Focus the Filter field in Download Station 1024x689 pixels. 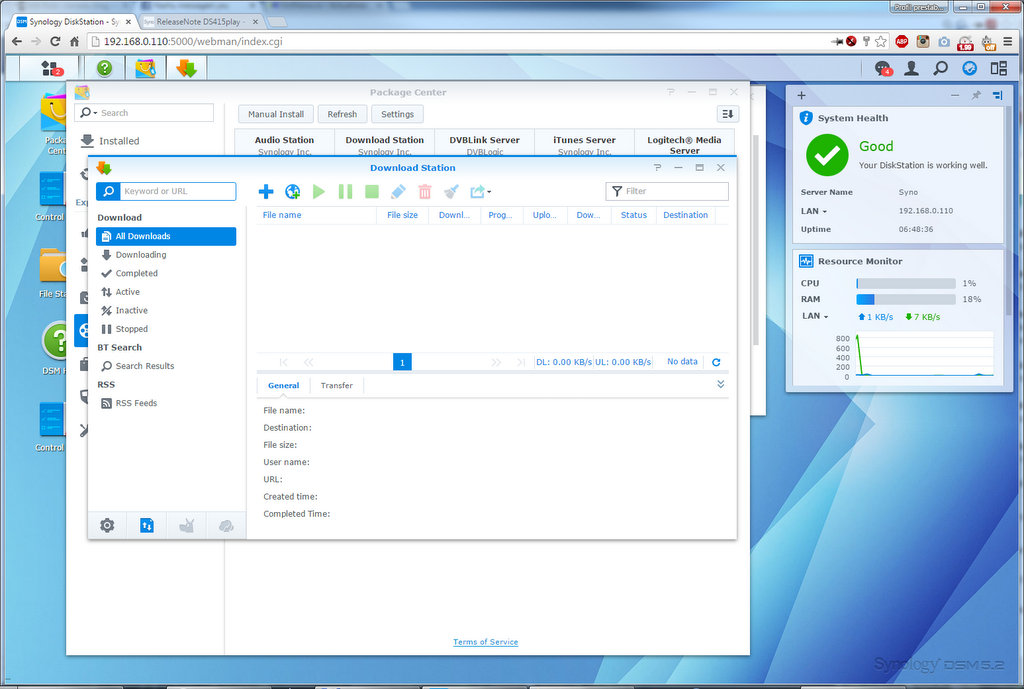pos(667,191)
